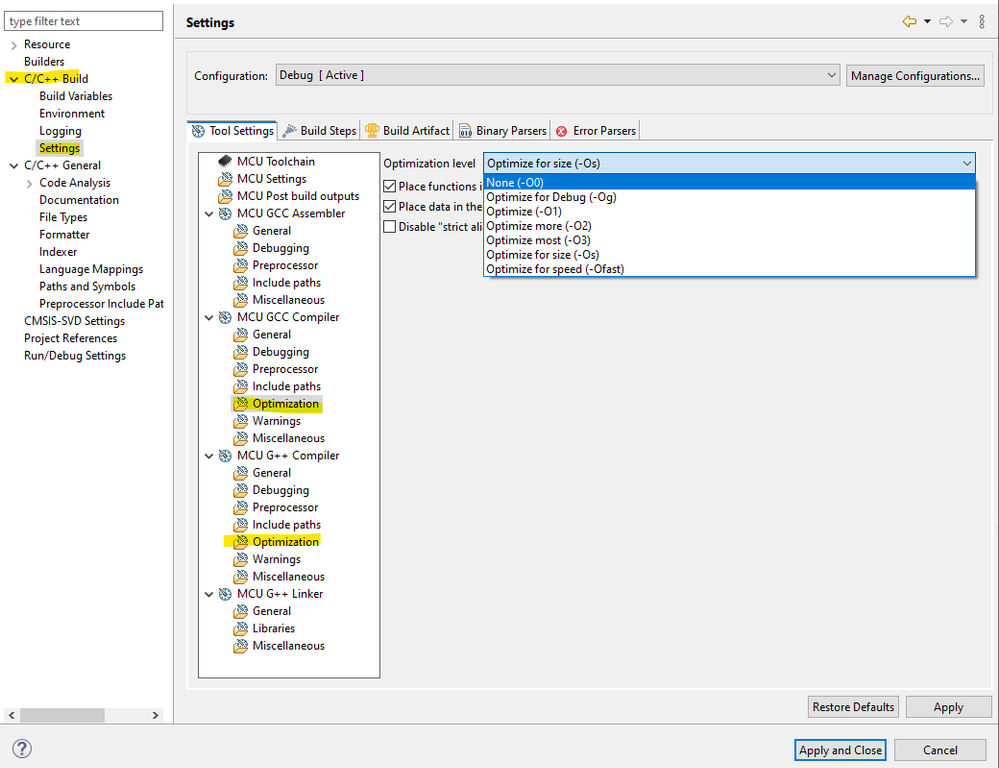Select Optimize most (-O3) option
The width and height of the screenshot is (999, 768).
(x=729, y=240)
